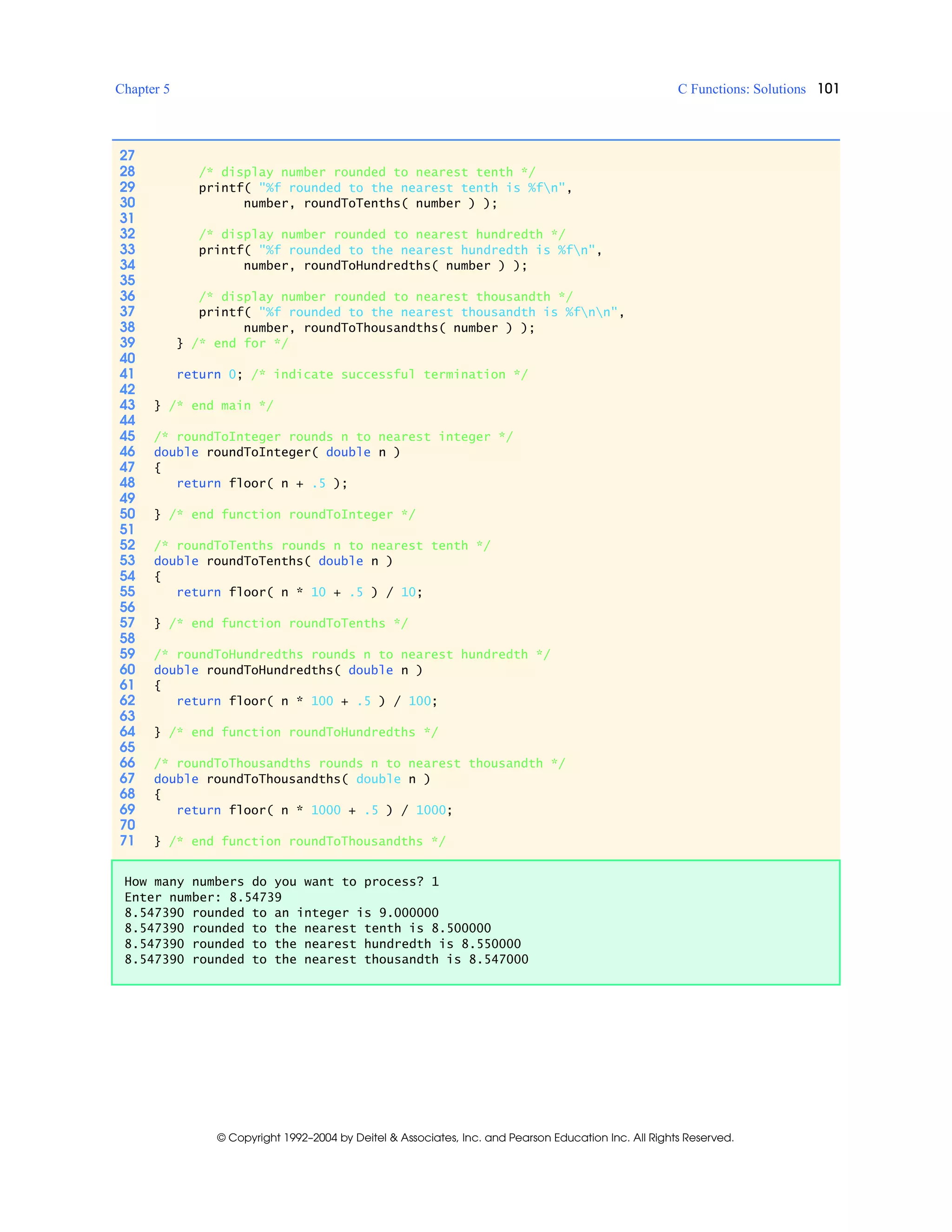Click comment 'indicate successful termination'
The height and width of the screenshot is (1232, 952).
(x=390, y=375)
